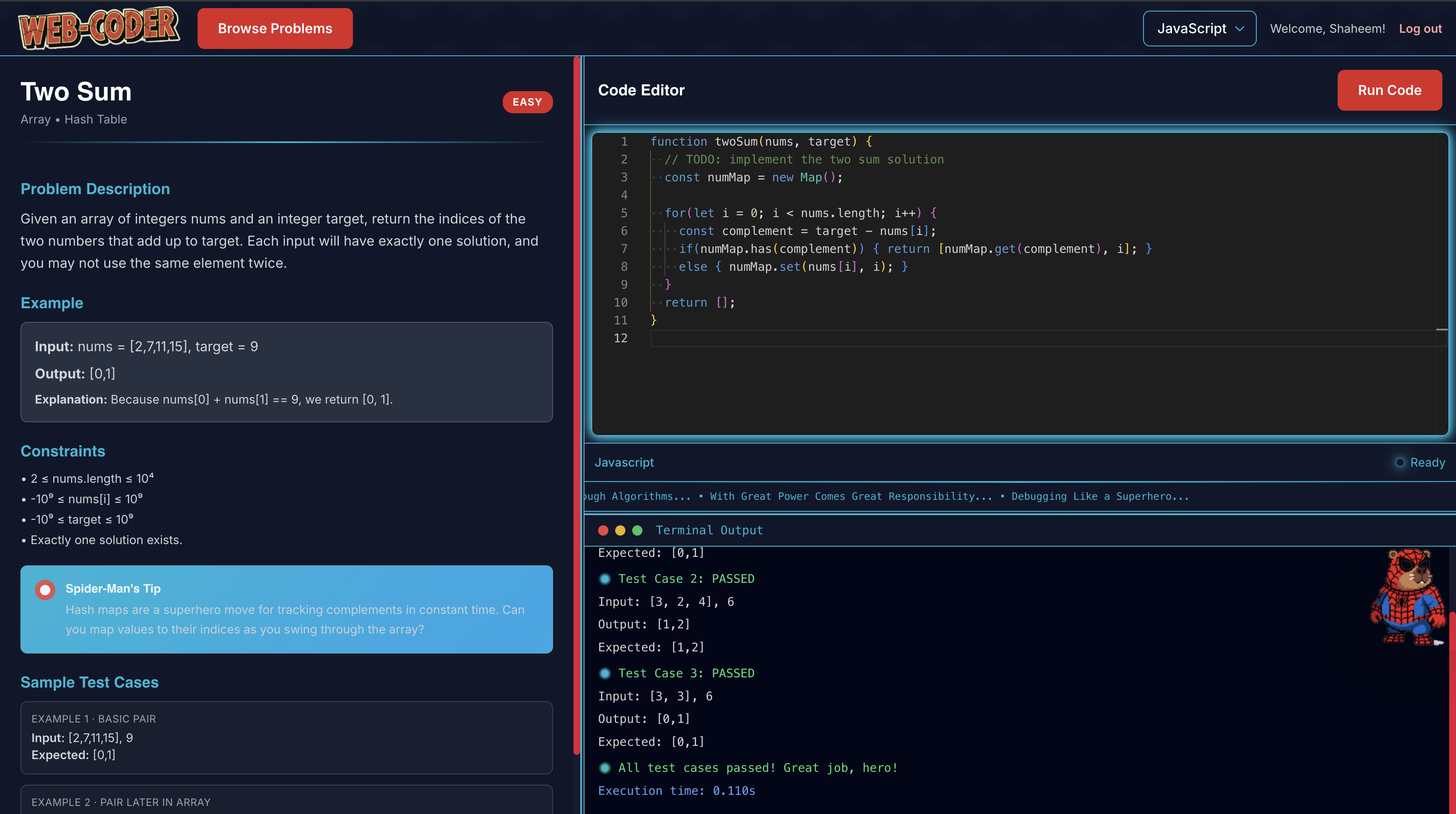1456x814 pixels.
Task: Click the Log out link
Action: click(1420, 29)
